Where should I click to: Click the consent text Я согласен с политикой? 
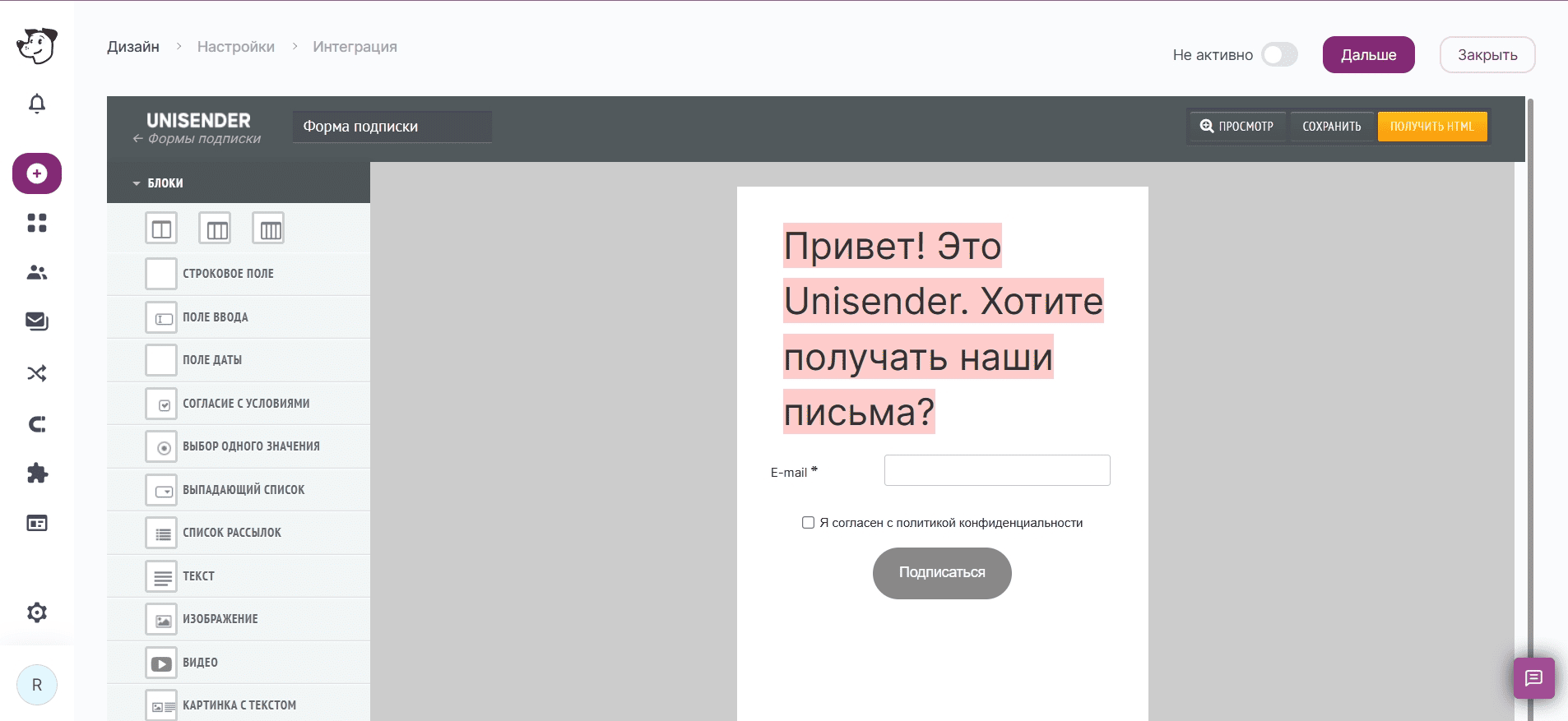[951, 523]
